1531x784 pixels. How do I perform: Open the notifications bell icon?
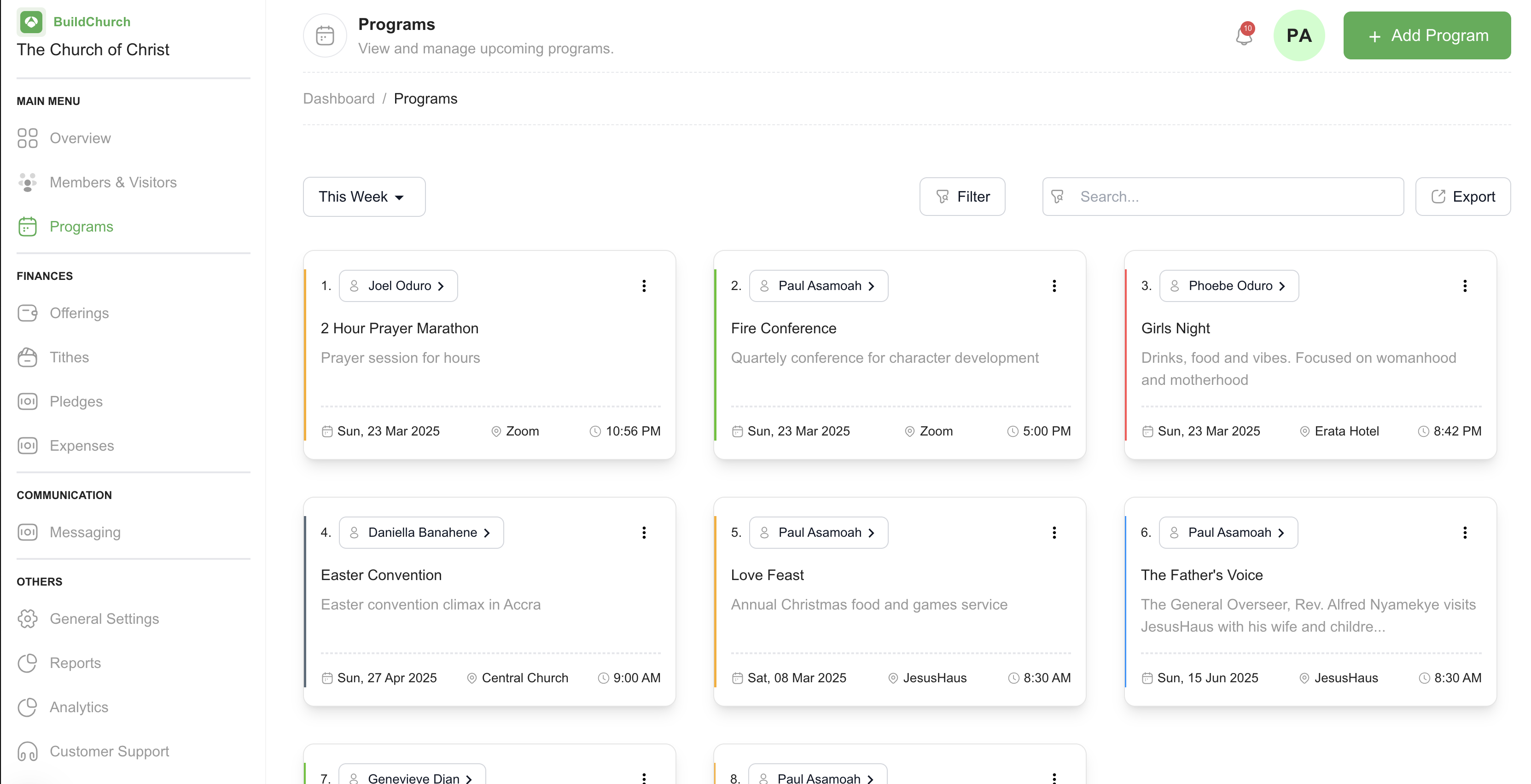(x=1243, y=35)
